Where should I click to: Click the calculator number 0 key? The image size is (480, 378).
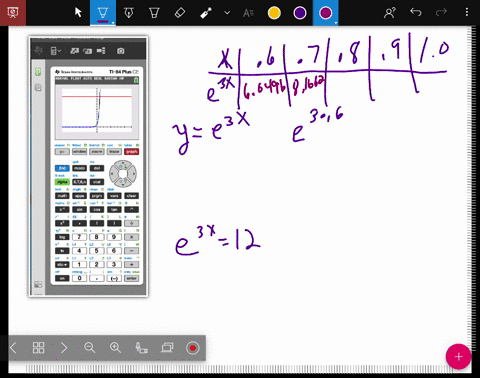(x=79, y=278)
